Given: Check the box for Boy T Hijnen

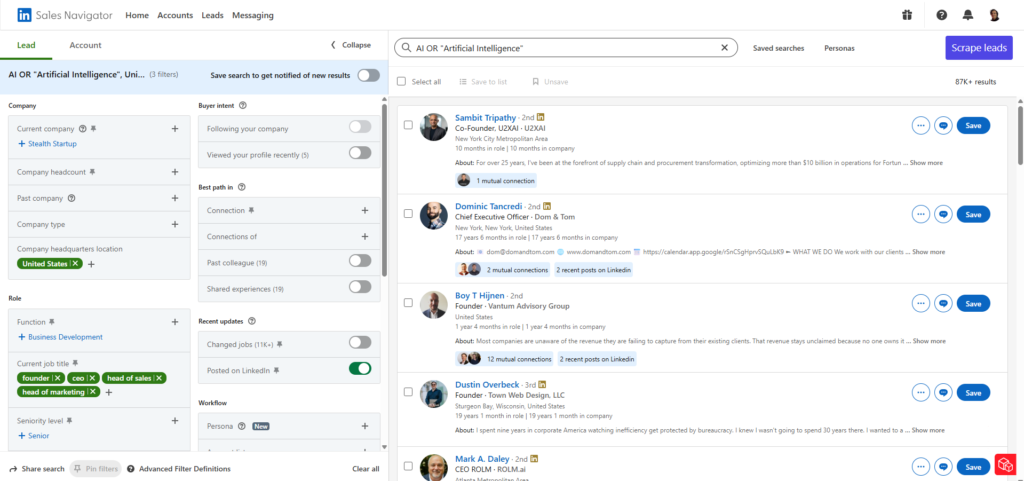Looking at the screenshot, I should 408,303.
